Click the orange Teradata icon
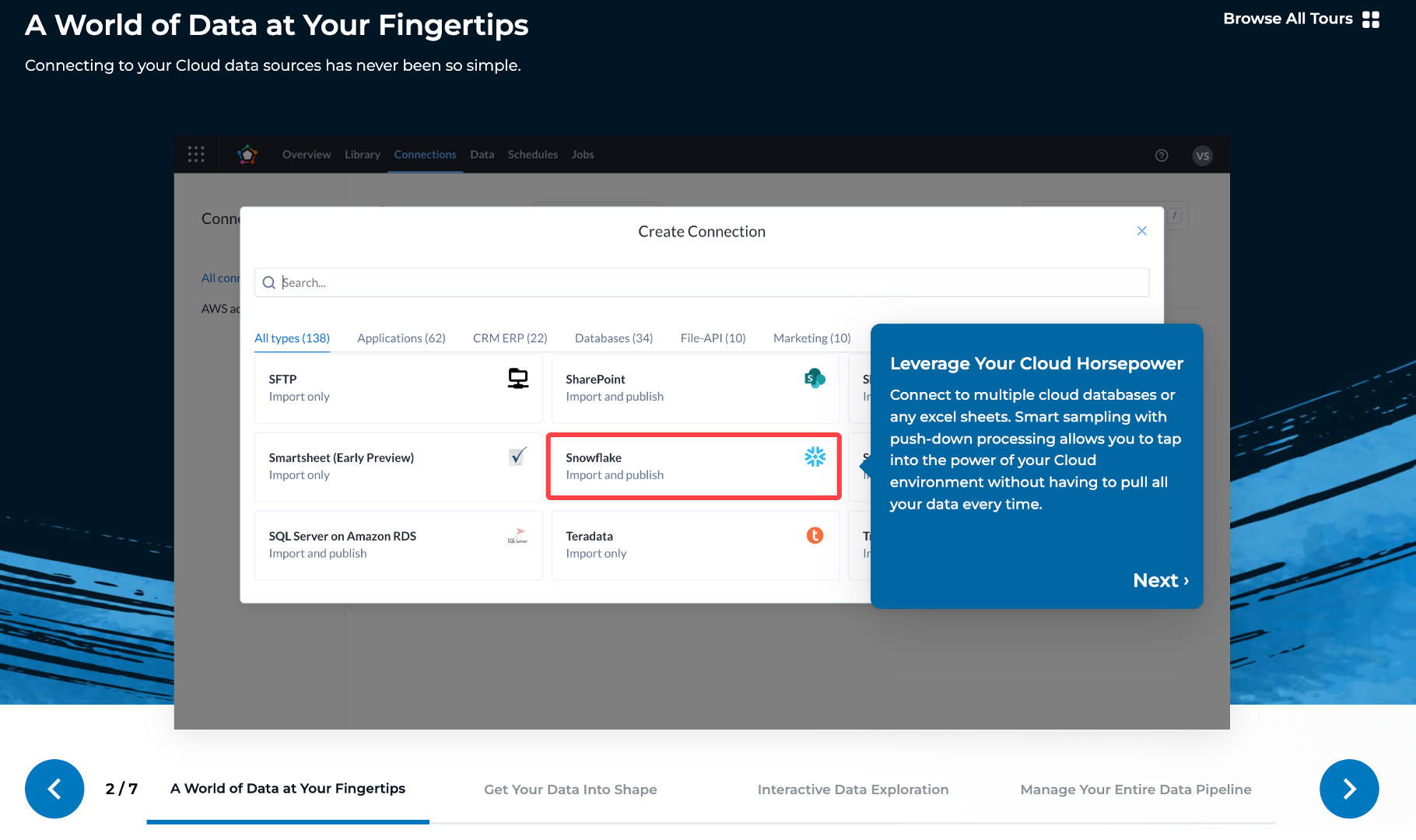Viewport: 1416px width, 840px height. pos(815,536)
